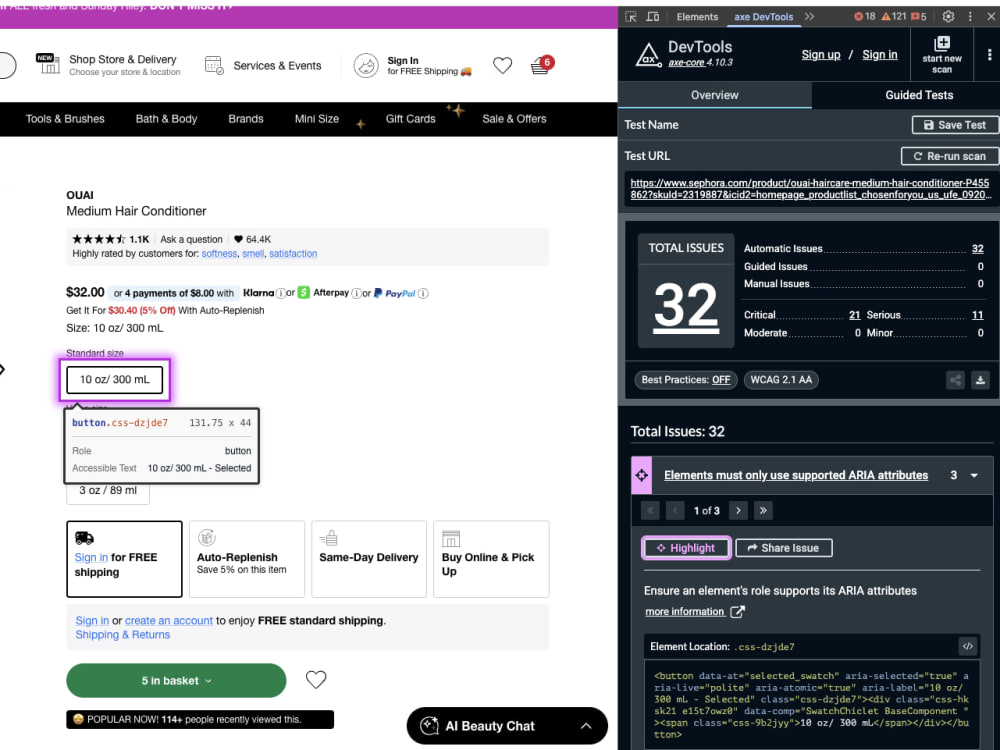
Task: Open Sale & Offers menu
Action: point(514,119)
